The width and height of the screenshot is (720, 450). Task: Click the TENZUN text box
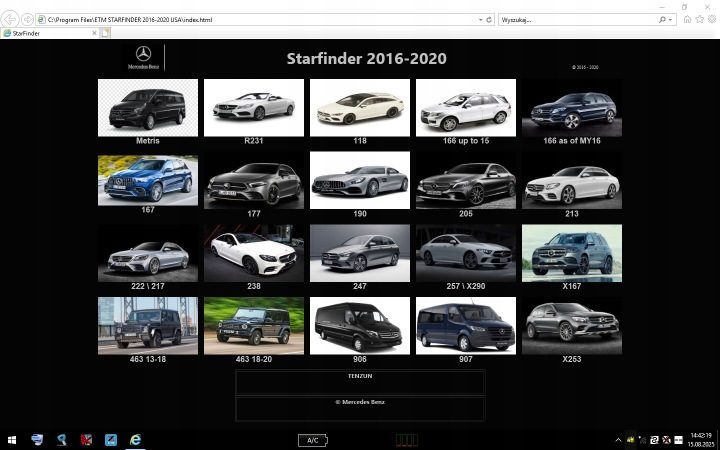point(360,382)
